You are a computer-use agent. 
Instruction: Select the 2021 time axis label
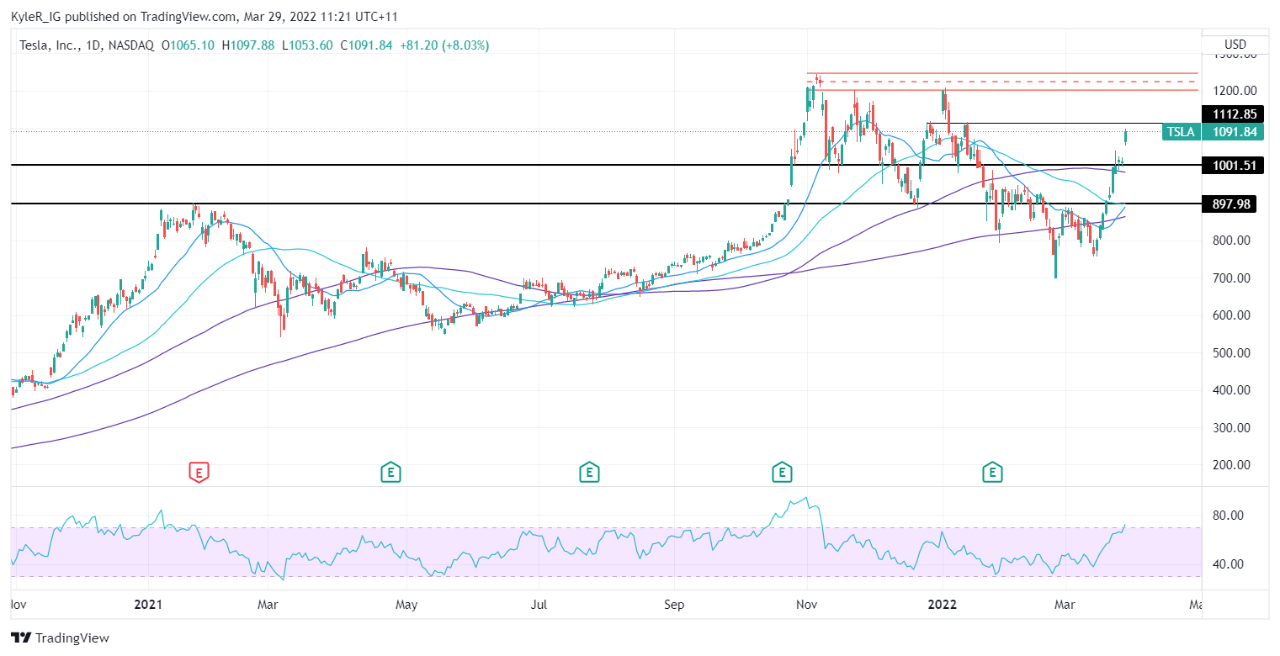149,604
